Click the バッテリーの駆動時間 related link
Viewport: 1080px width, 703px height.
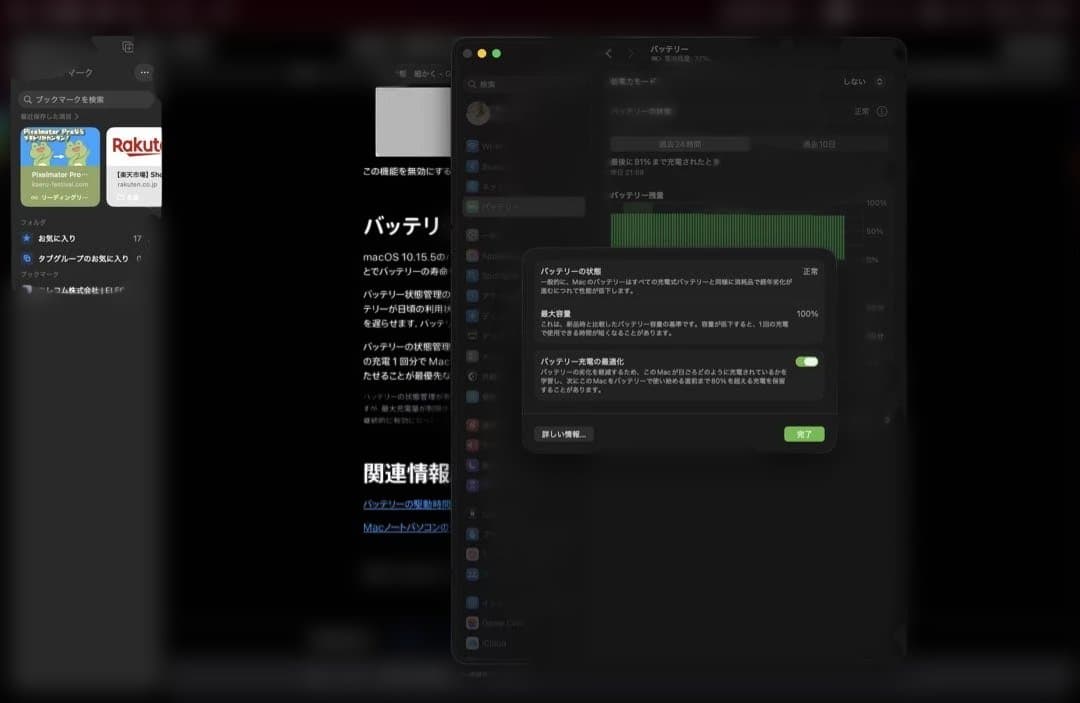[x=406, y=504]
